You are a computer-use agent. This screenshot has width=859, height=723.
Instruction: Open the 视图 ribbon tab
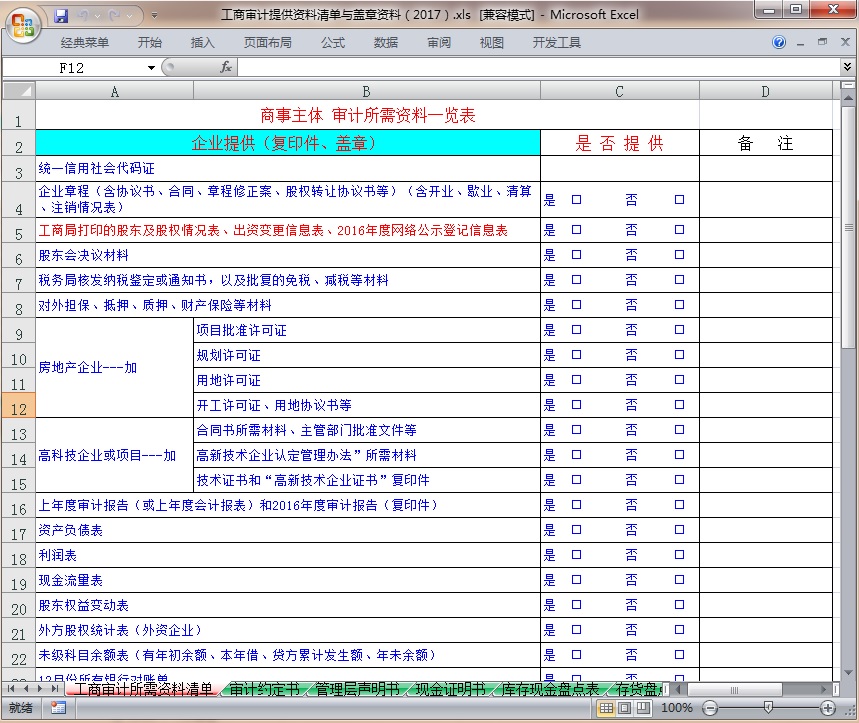point(491,43)
